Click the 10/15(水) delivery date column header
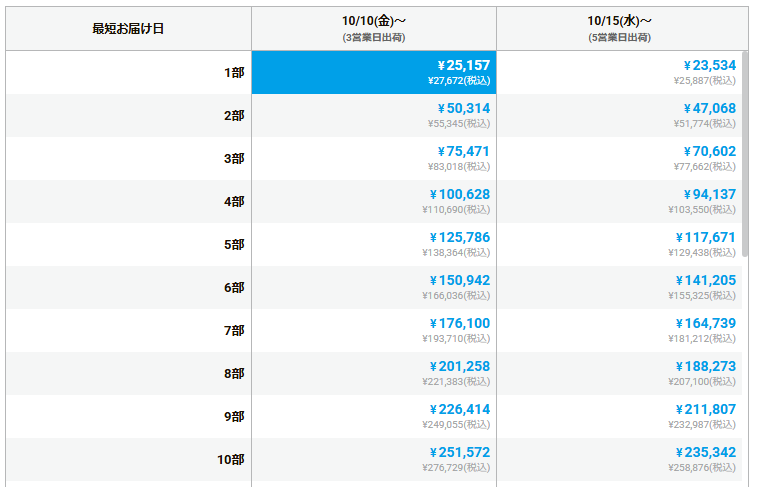 619,28
